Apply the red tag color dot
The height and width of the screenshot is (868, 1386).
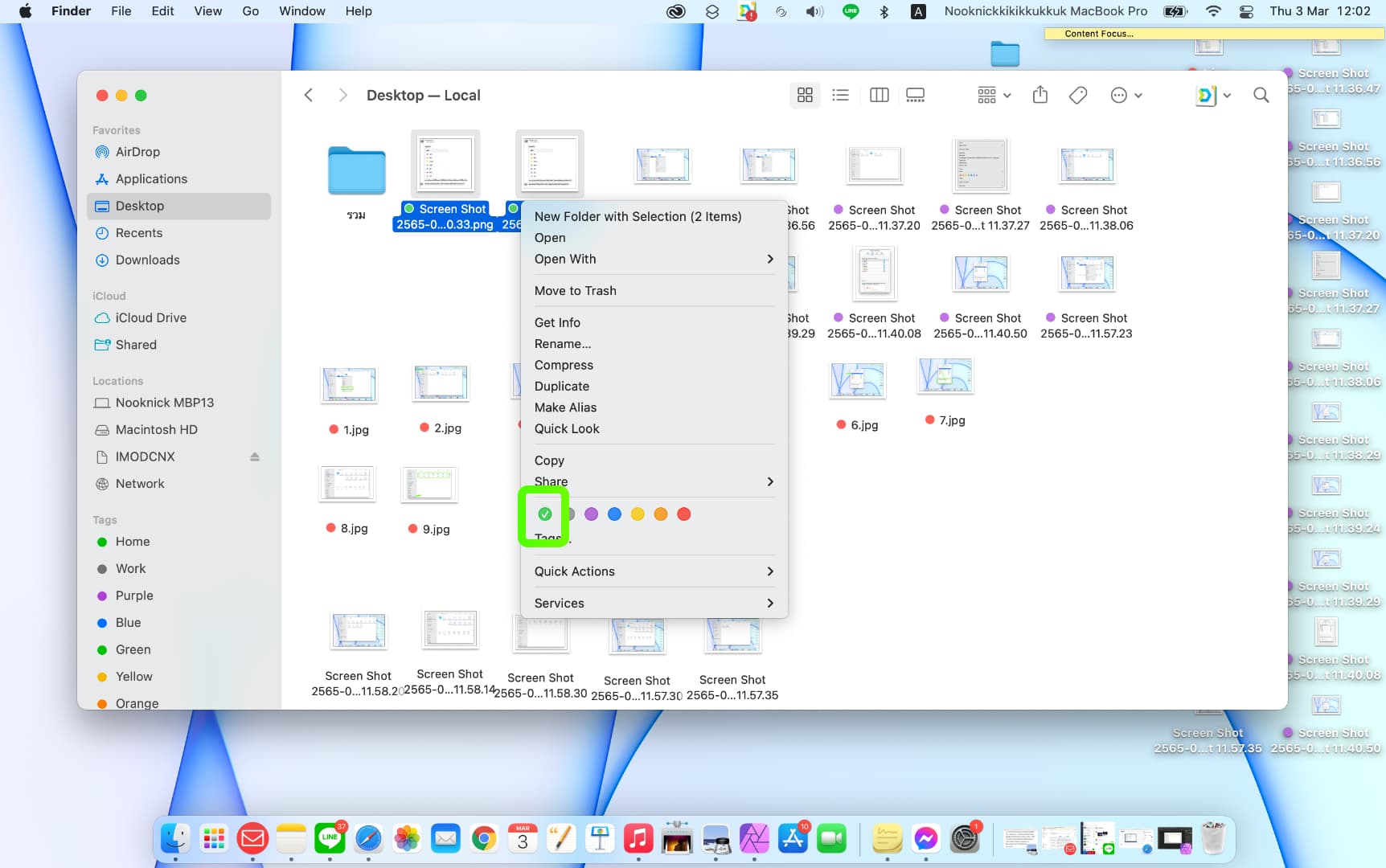[684, 514]
